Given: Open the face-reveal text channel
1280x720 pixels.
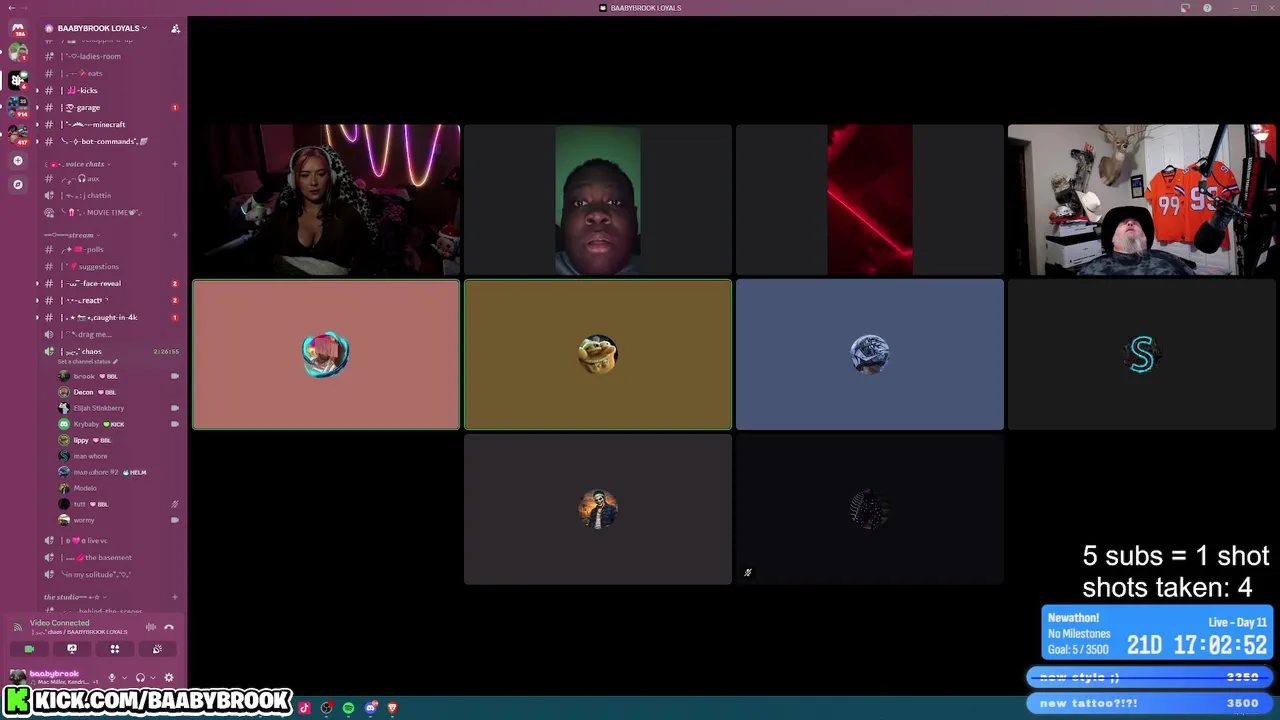Looking at the screenshot, I should (x=110, y=283).
